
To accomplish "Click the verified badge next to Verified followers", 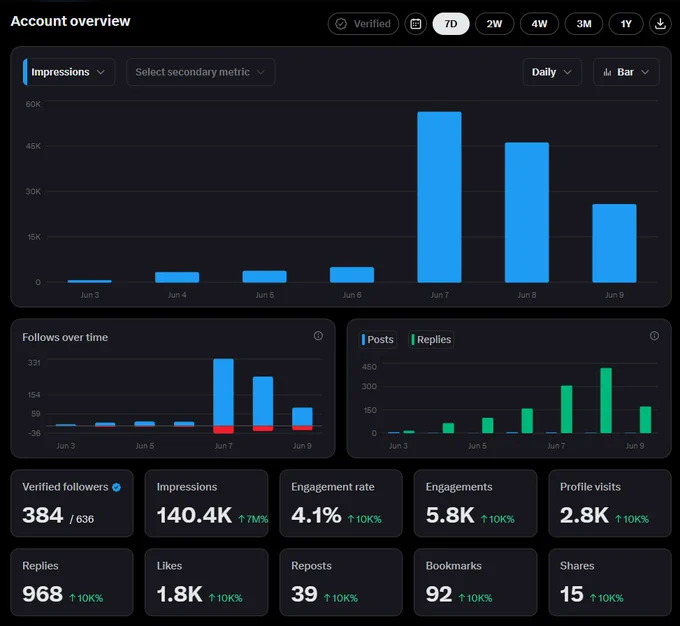I will tap(116, 487).
